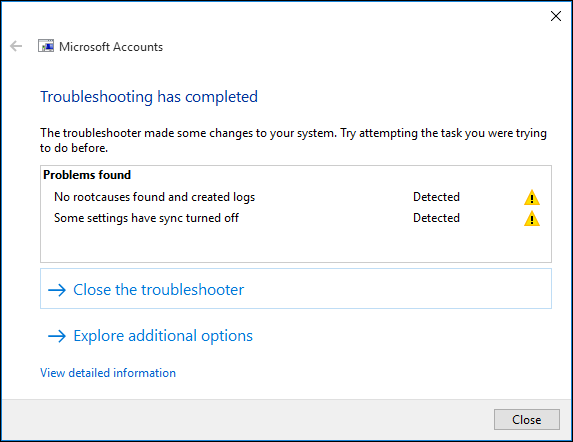Click the back arrow icon

click(x=16, y=46)
